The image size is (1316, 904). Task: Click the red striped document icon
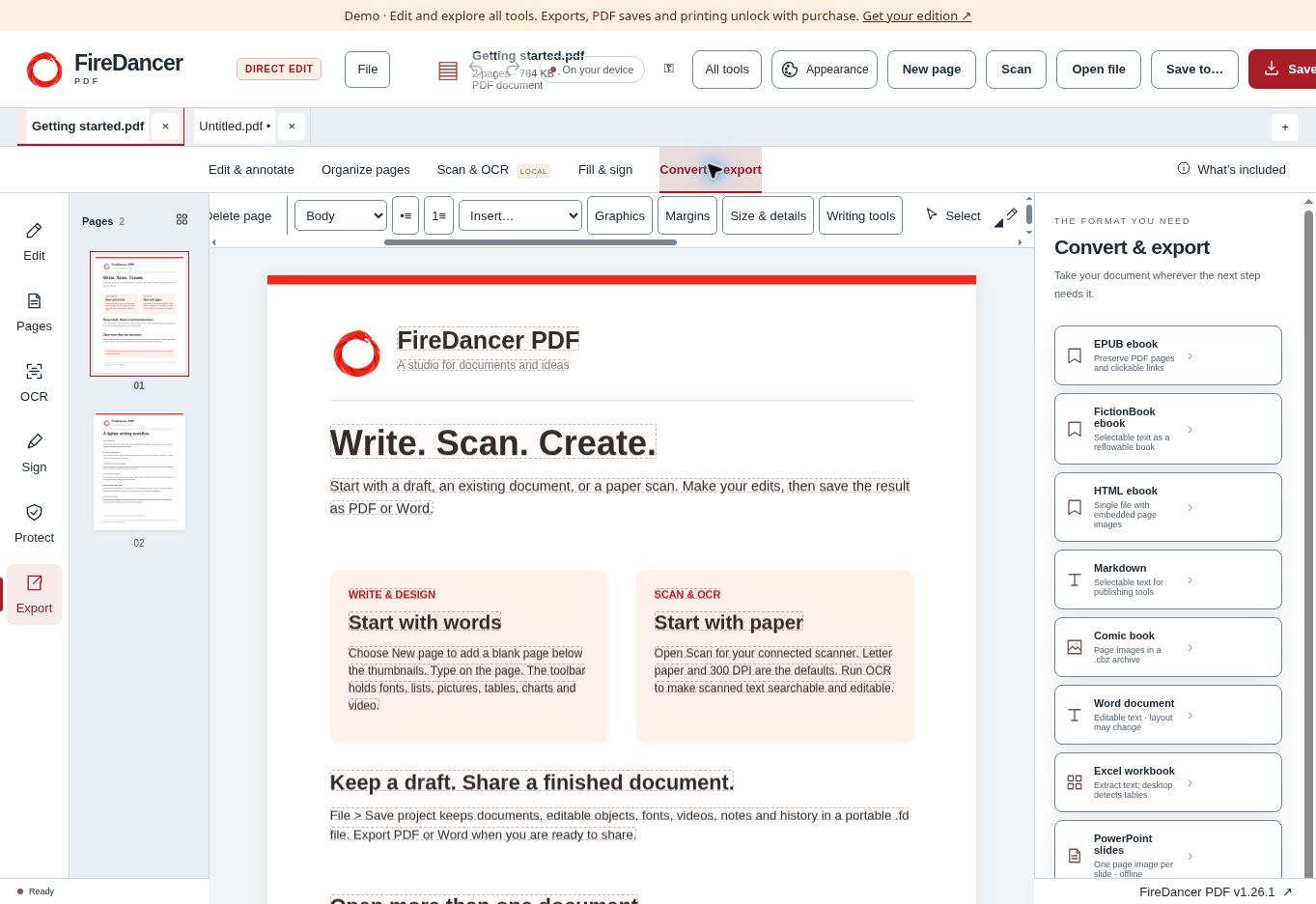(x=448, y=71)
